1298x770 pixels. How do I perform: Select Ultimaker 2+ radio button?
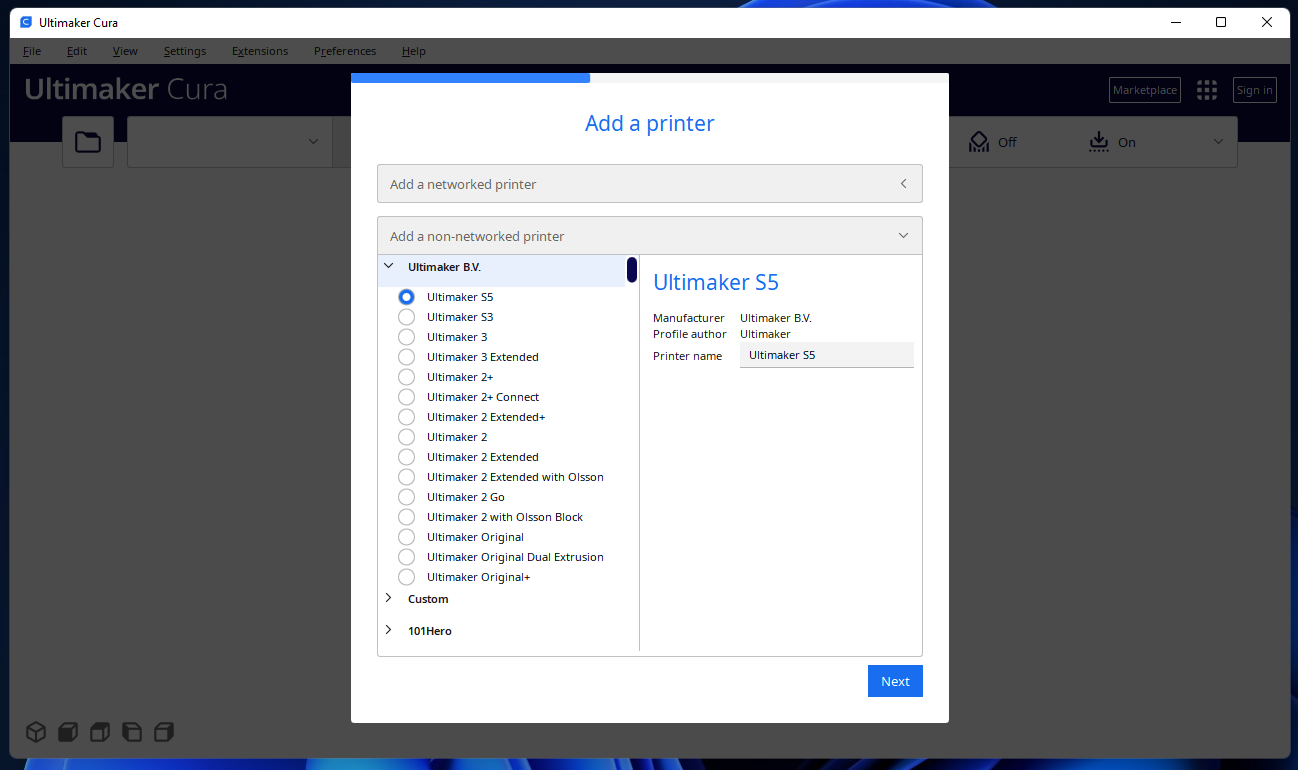click(406, 377)
